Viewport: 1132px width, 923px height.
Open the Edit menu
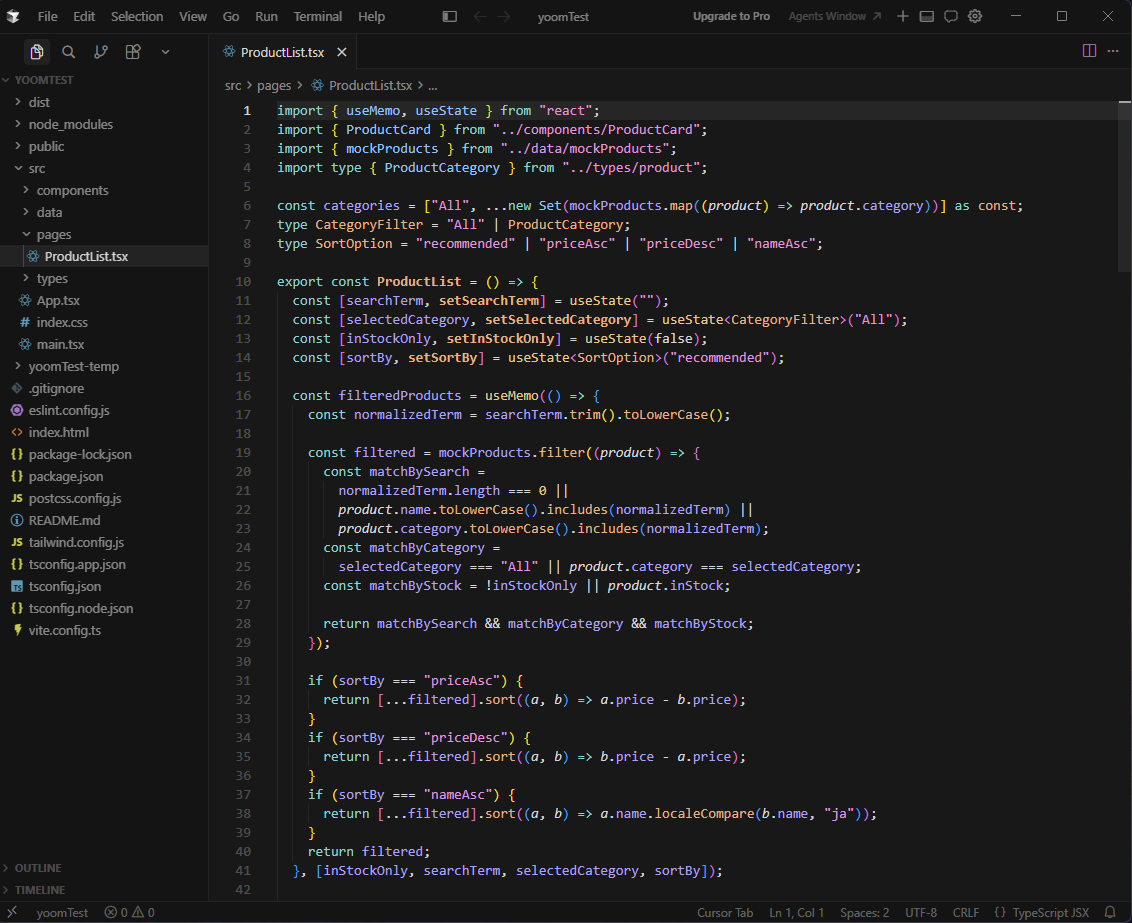(x=84, y=16)
